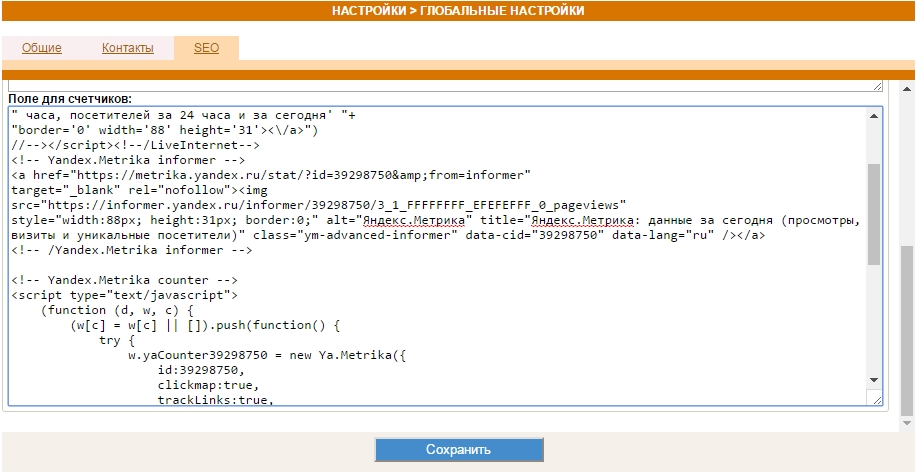
Task: Click resize grip of the upper textarea
Action: [x=877, y=87]
